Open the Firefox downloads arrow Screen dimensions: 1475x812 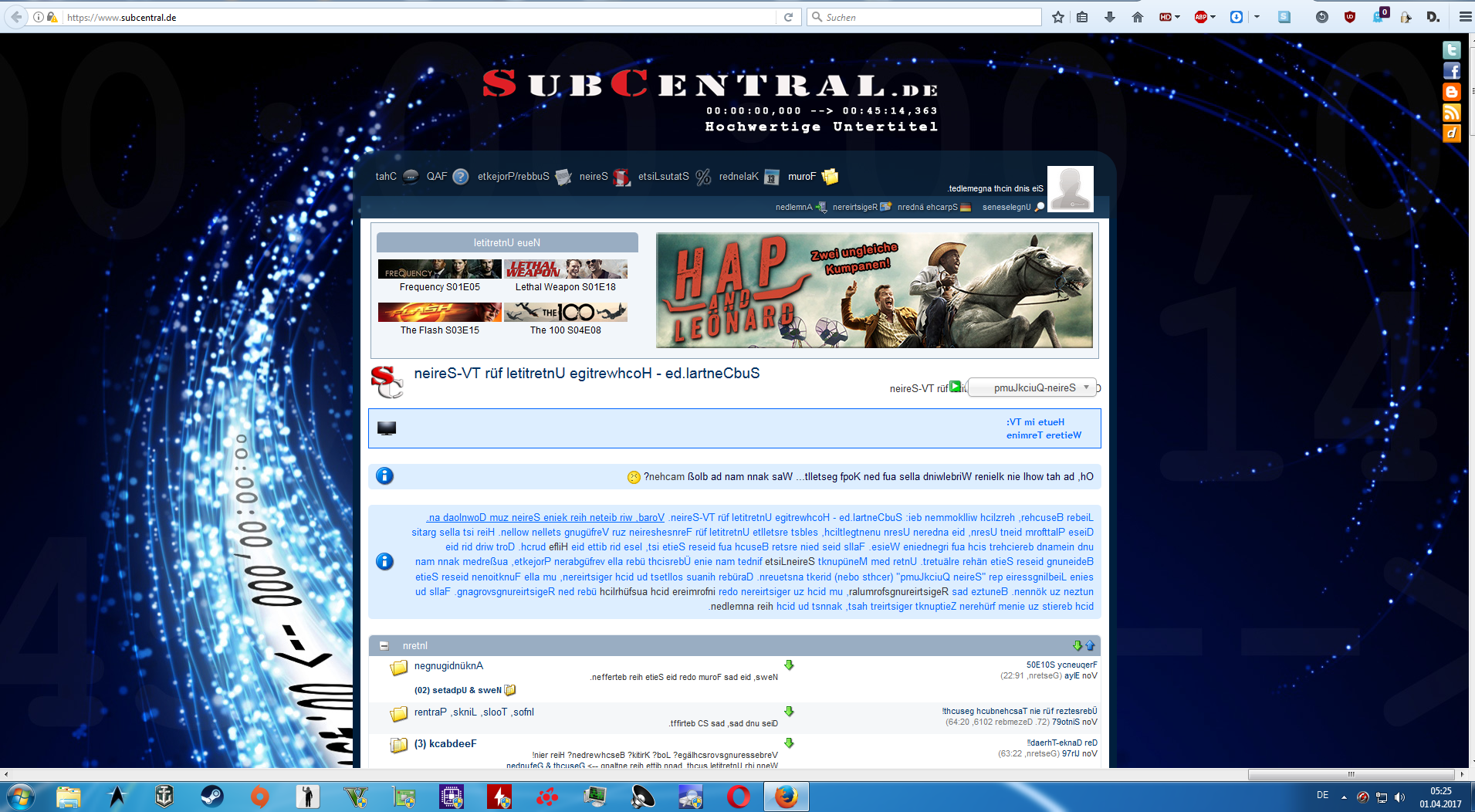(x=1110, y=17)
